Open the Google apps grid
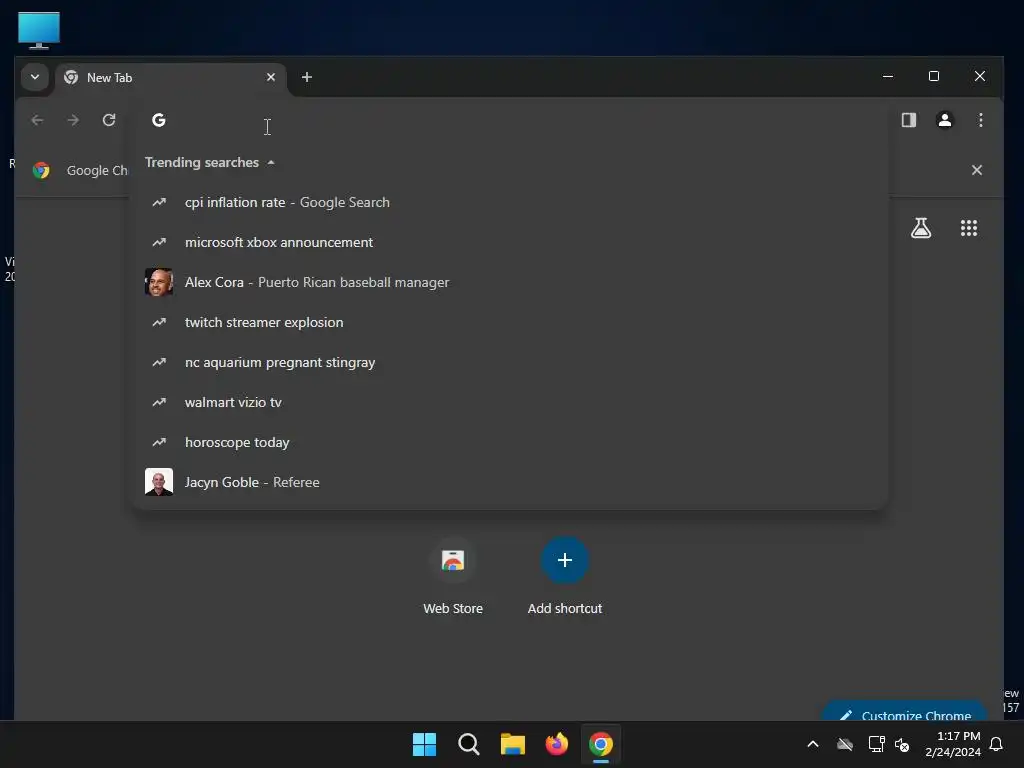 [x=968, y=228]
